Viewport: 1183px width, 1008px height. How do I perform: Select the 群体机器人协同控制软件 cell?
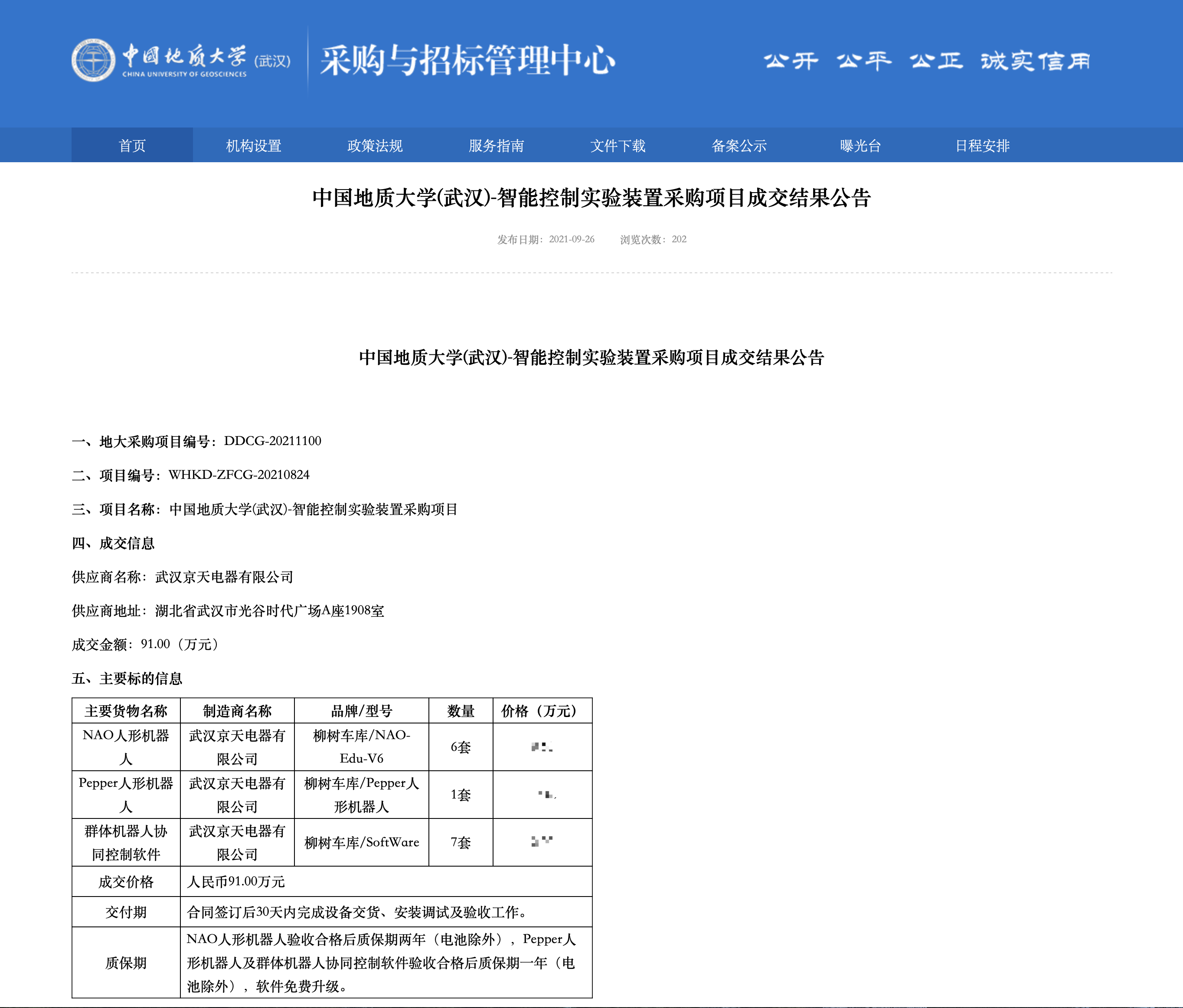click(x=126, y=842)
